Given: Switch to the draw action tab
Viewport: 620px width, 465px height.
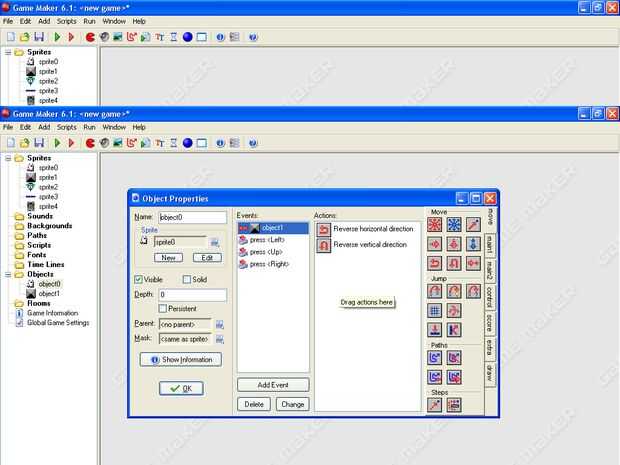Looking at the screenshot, I should pyautogui.click(x=490, y=373).
